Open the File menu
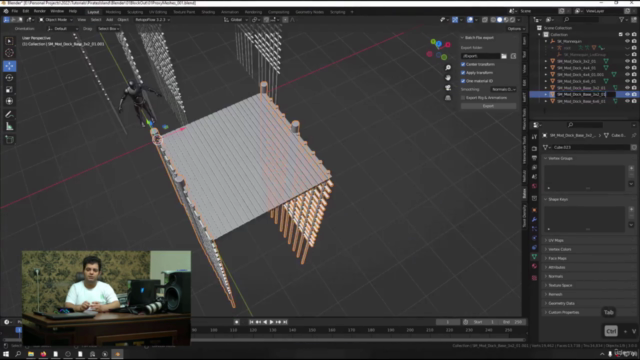Viewport: 640px width, 360px height. coord(15,11)
